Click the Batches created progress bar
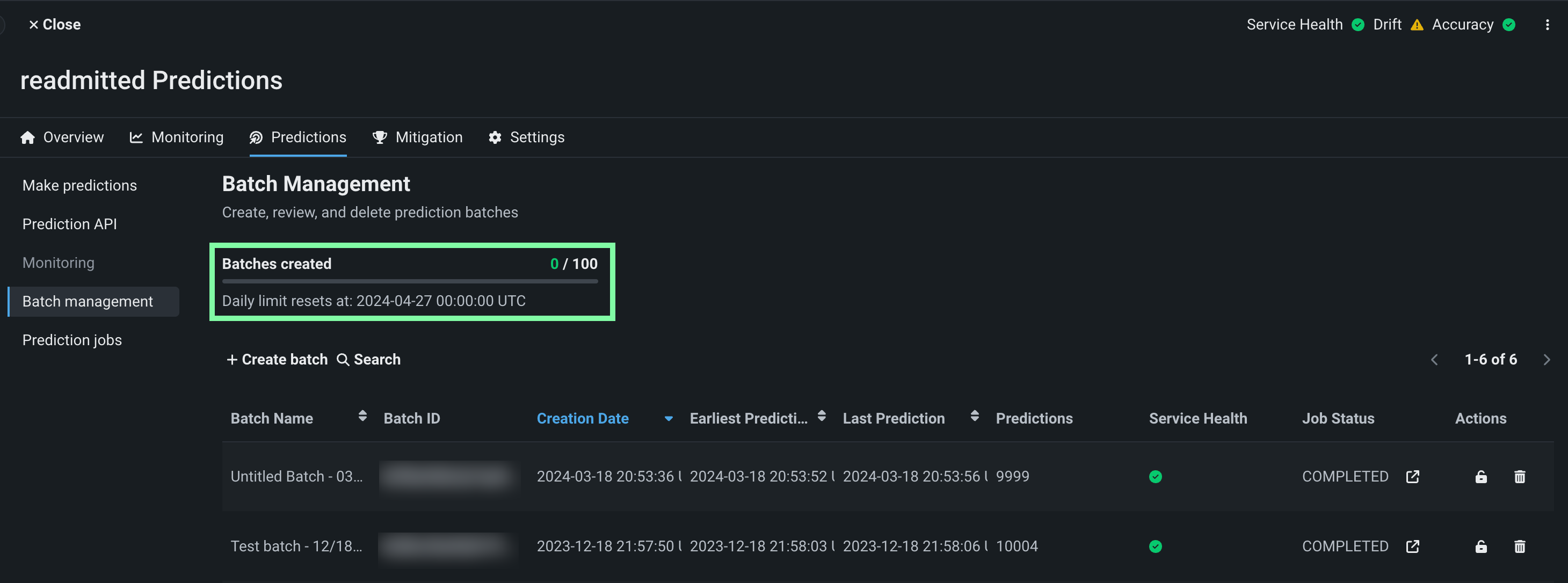 click(x=410, y=281)
